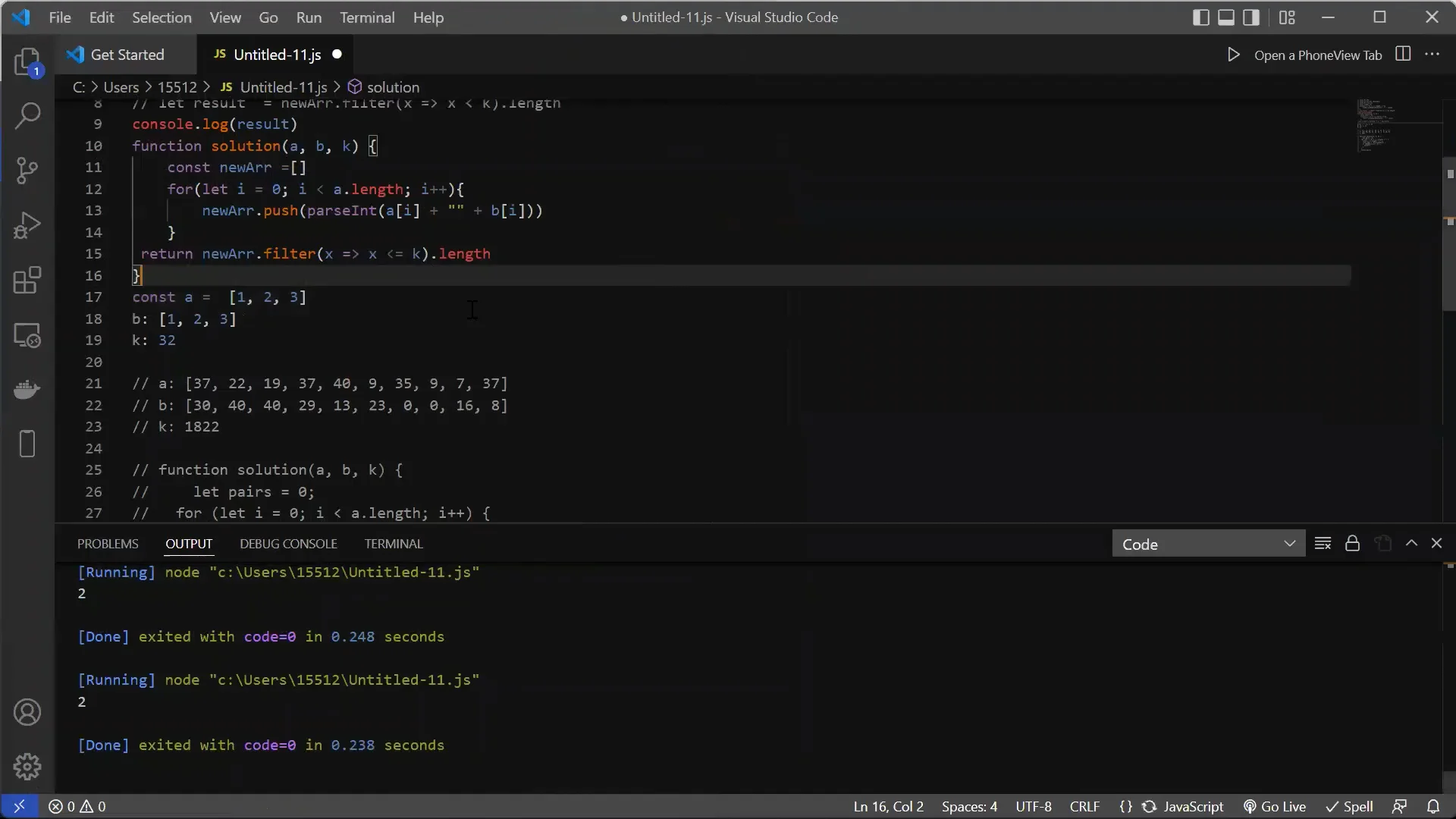Open the Explorer view in activity bar

28,61
